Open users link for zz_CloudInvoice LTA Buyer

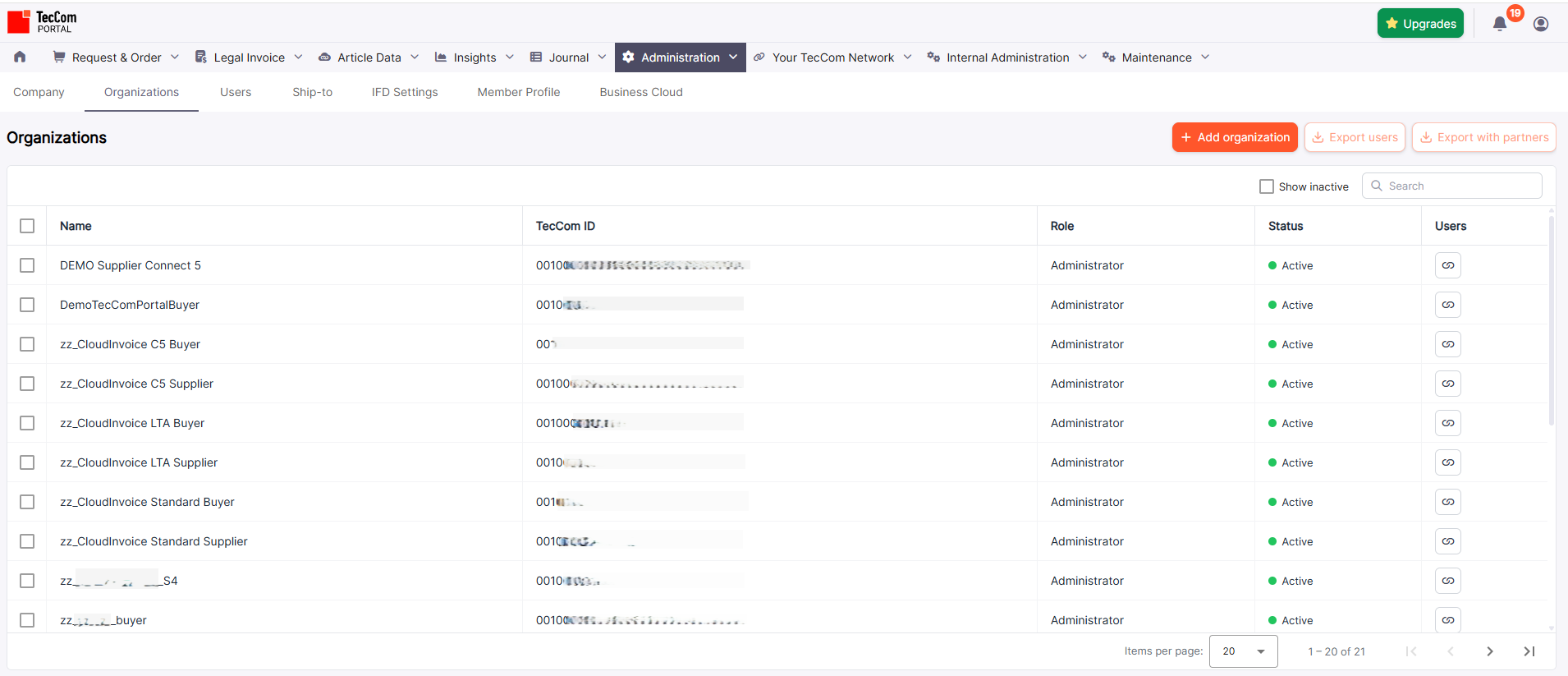(1448, 423)
